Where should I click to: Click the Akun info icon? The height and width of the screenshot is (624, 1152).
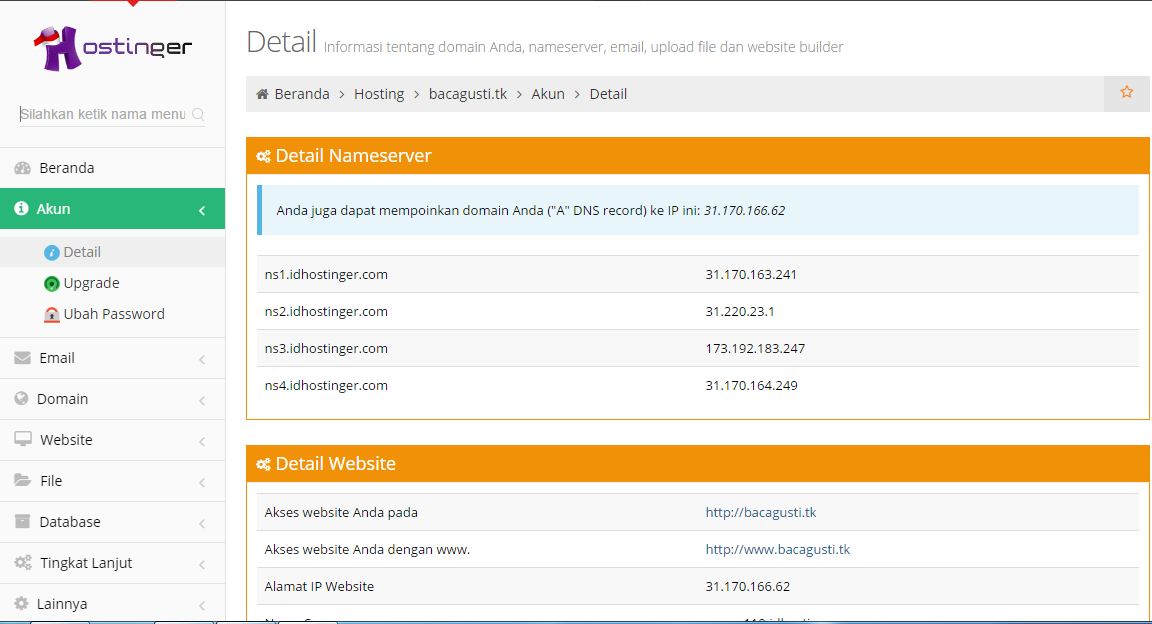tap(22, 208)
